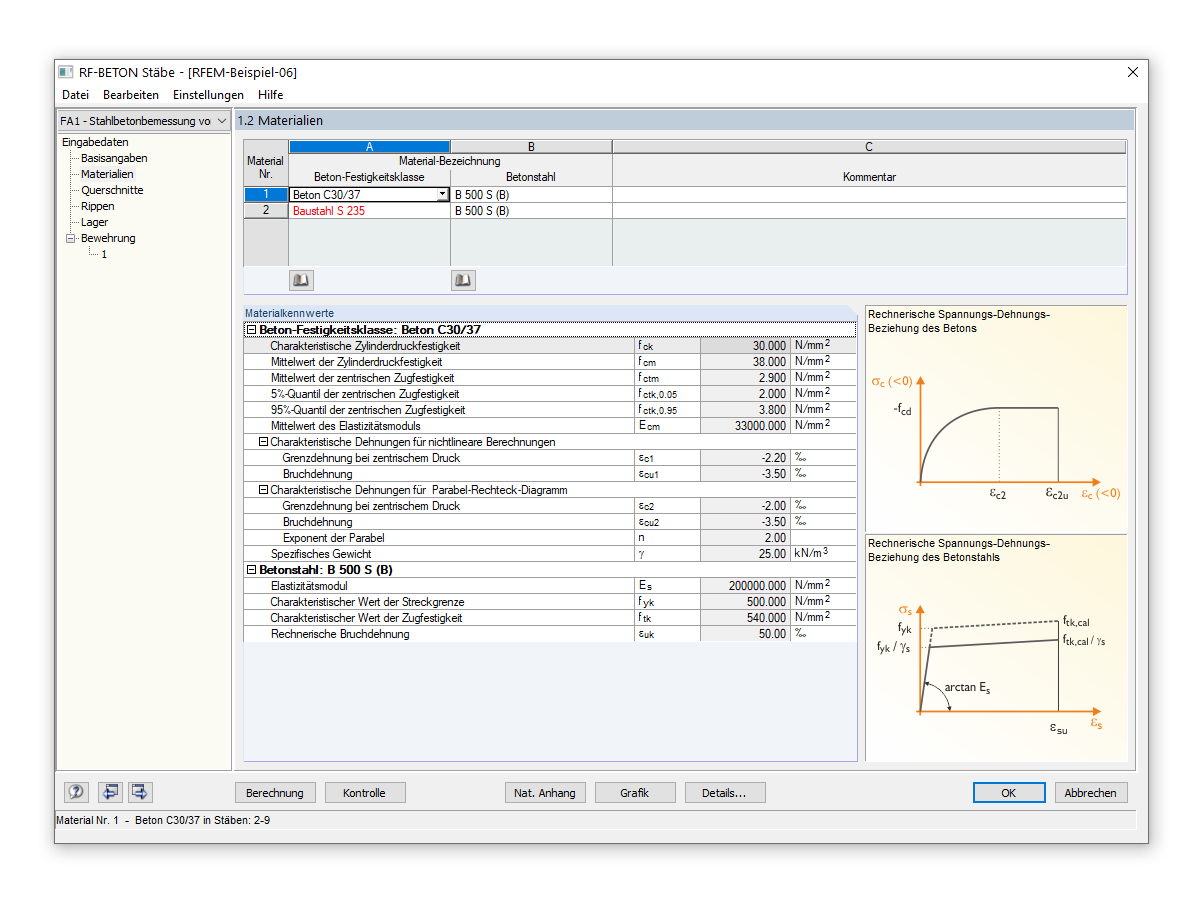Image resolution: width=1200 pixels, height=900 pixels.
Task: Click the Streckgrenze fyk value 500.000
Action: tap(745, 601)
